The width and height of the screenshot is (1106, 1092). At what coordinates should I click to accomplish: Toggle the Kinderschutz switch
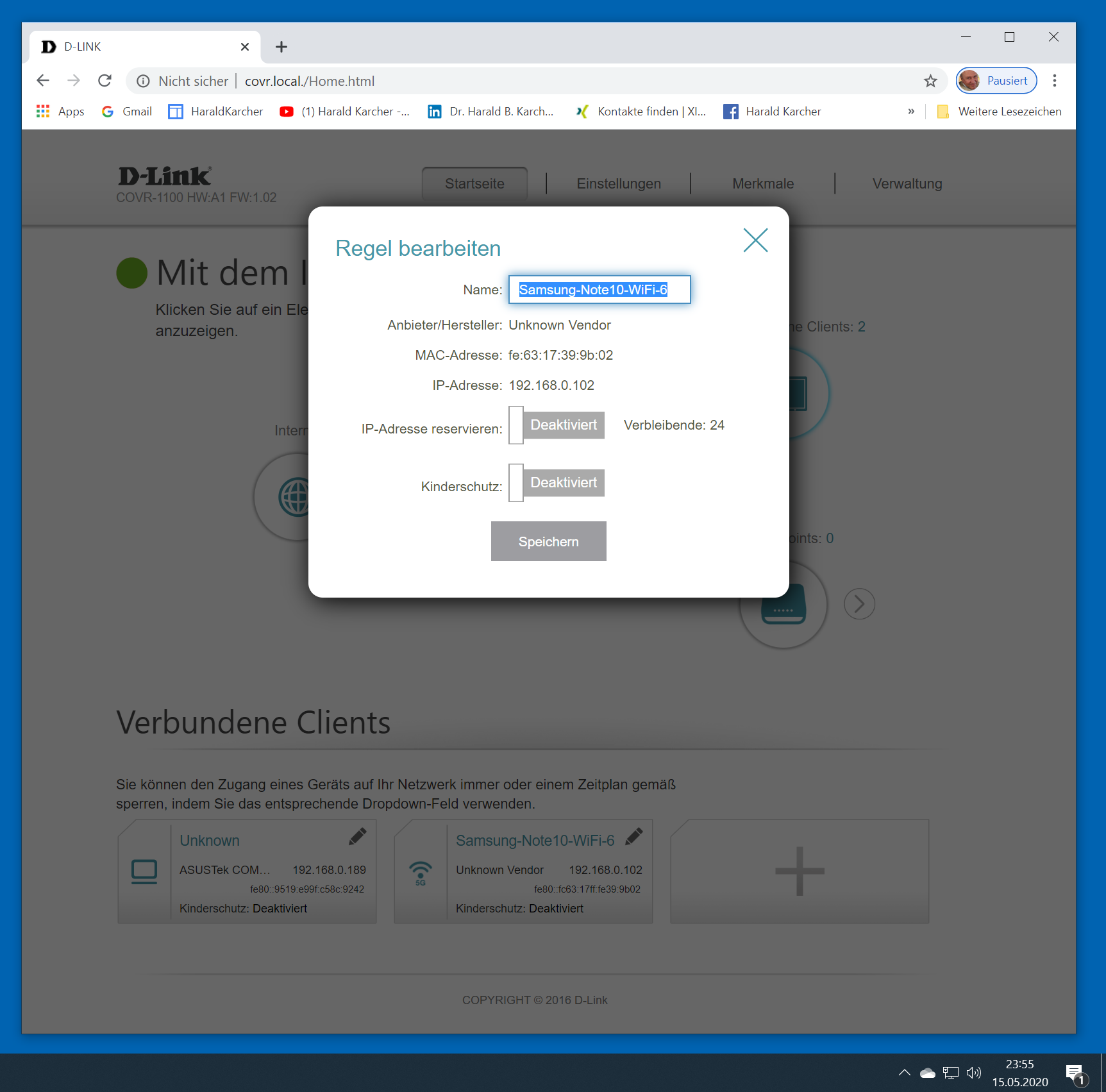pos(557,483)
